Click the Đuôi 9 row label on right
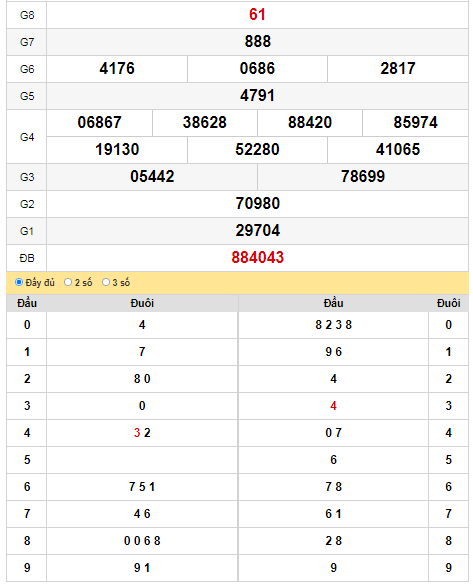This screenshot has height=586, width=473. pos(448,568)
